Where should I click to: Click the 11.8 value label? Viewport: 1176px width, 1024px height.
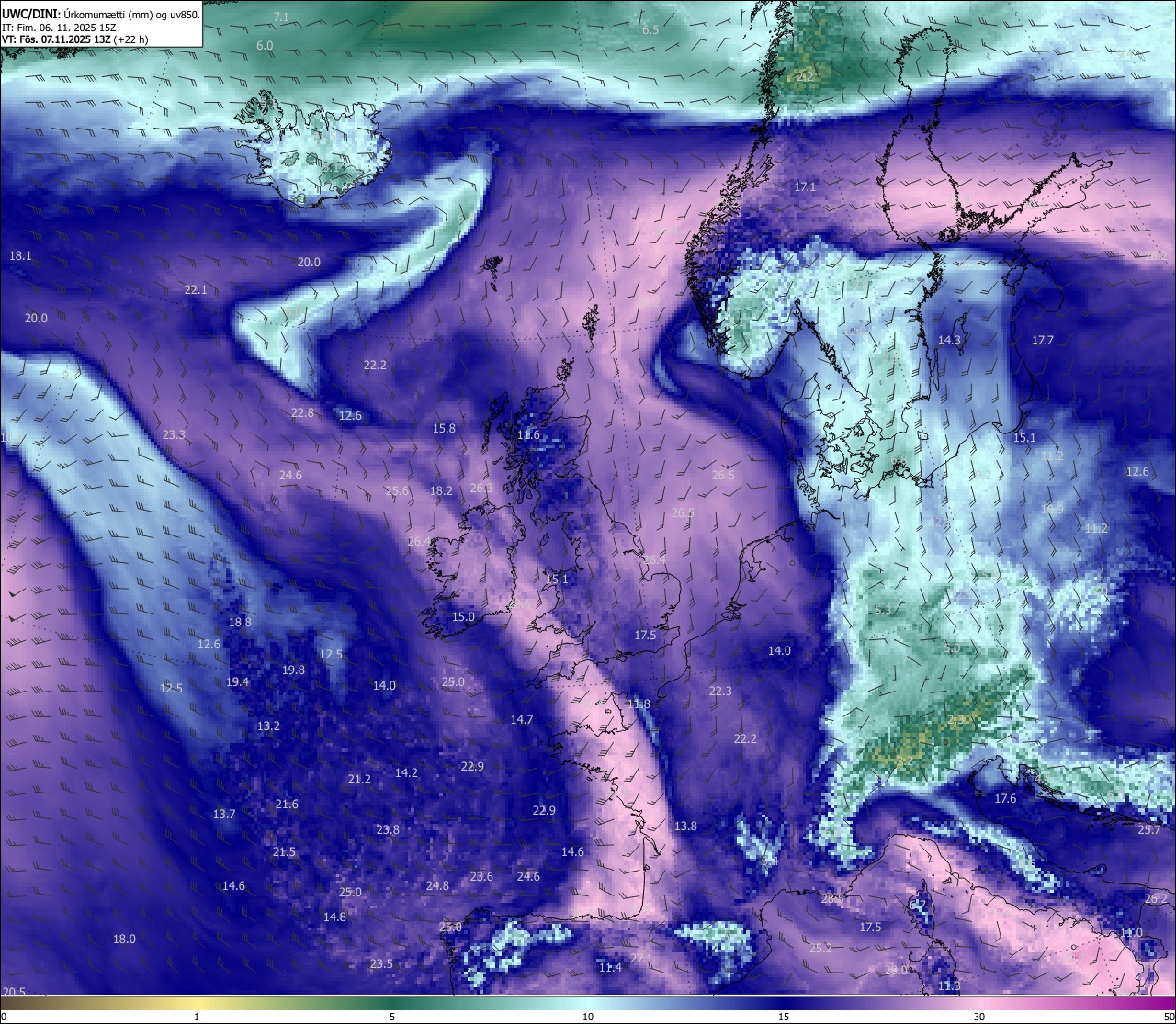click(x=639, y=704)
